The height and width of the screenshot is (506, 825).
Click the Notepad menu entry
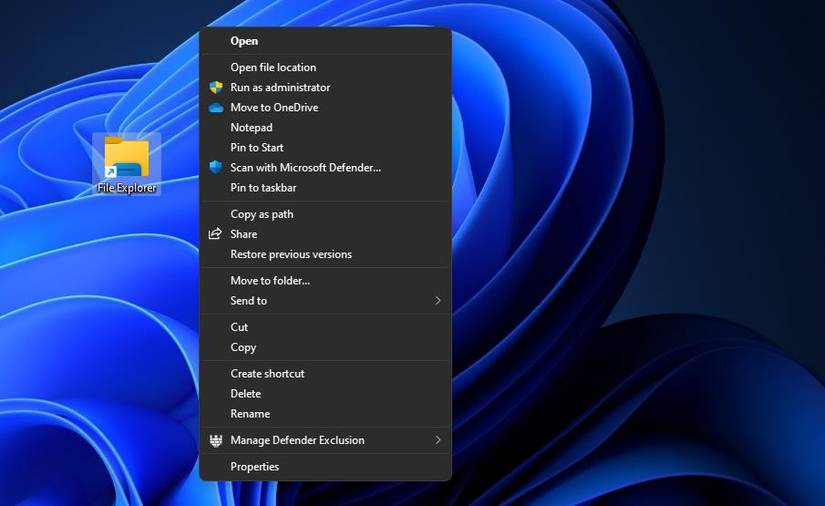325,127
